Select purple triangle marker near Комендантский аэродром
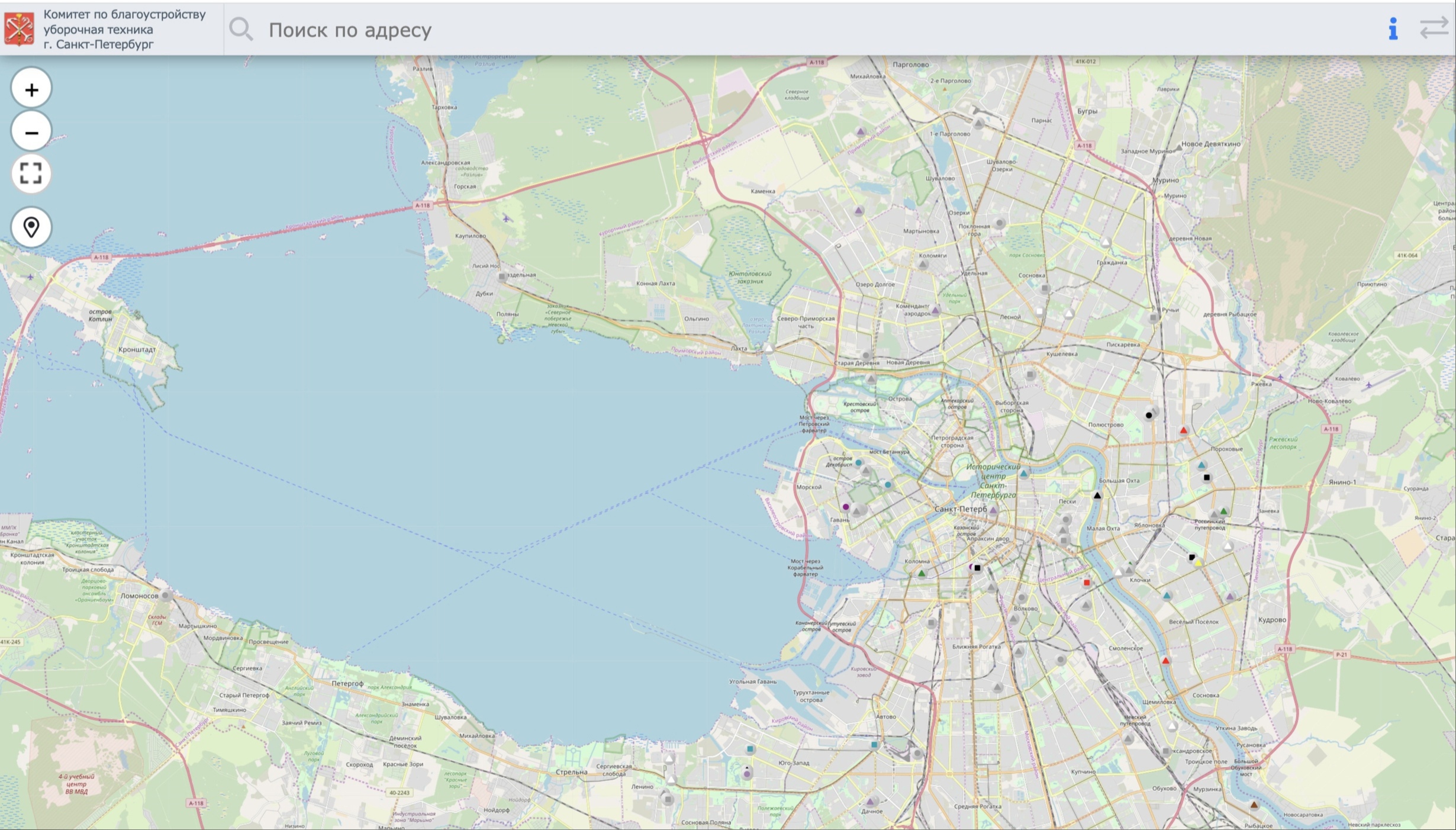This screenshot has height=830, width=1456. 936,310
